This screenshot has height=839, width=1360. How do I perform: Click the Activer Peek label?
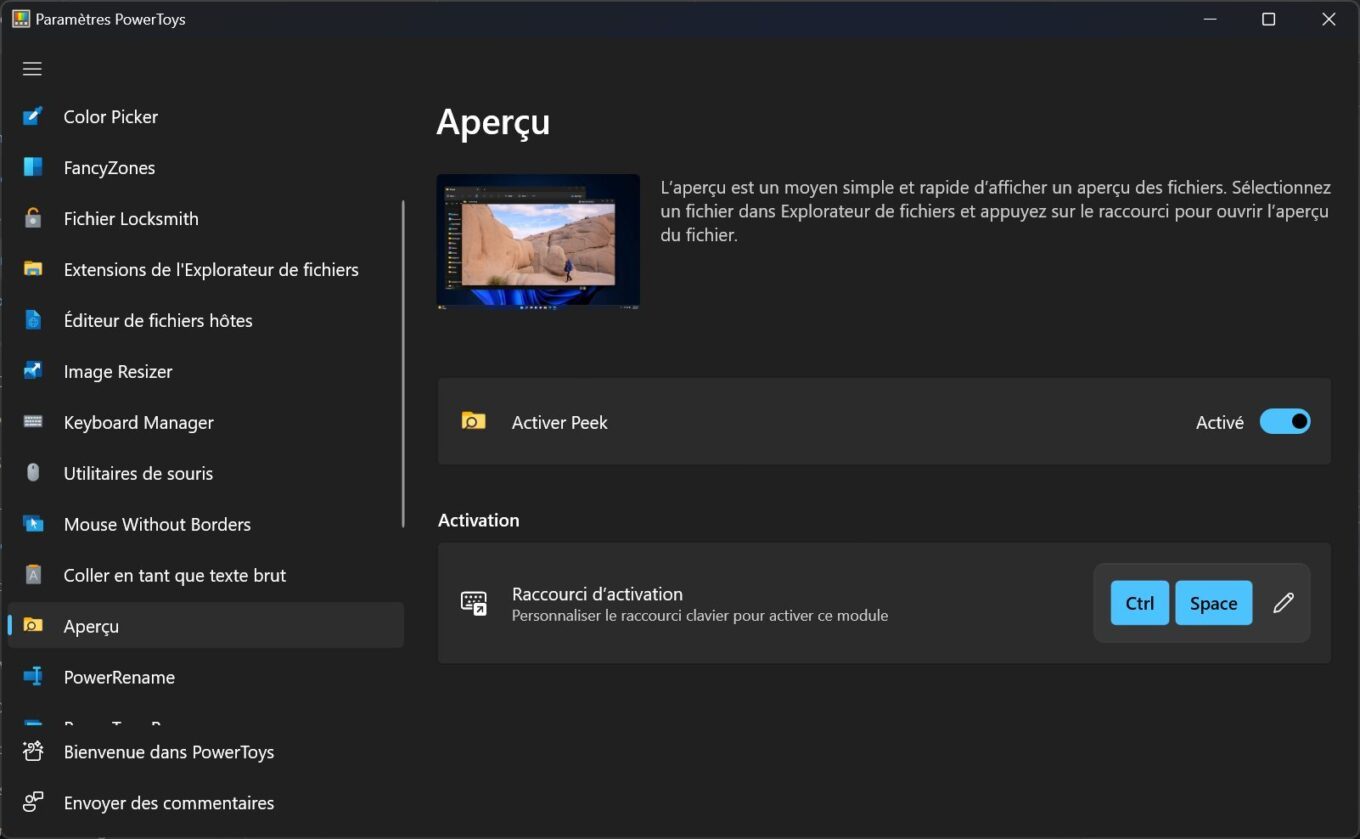click(559, 423)
